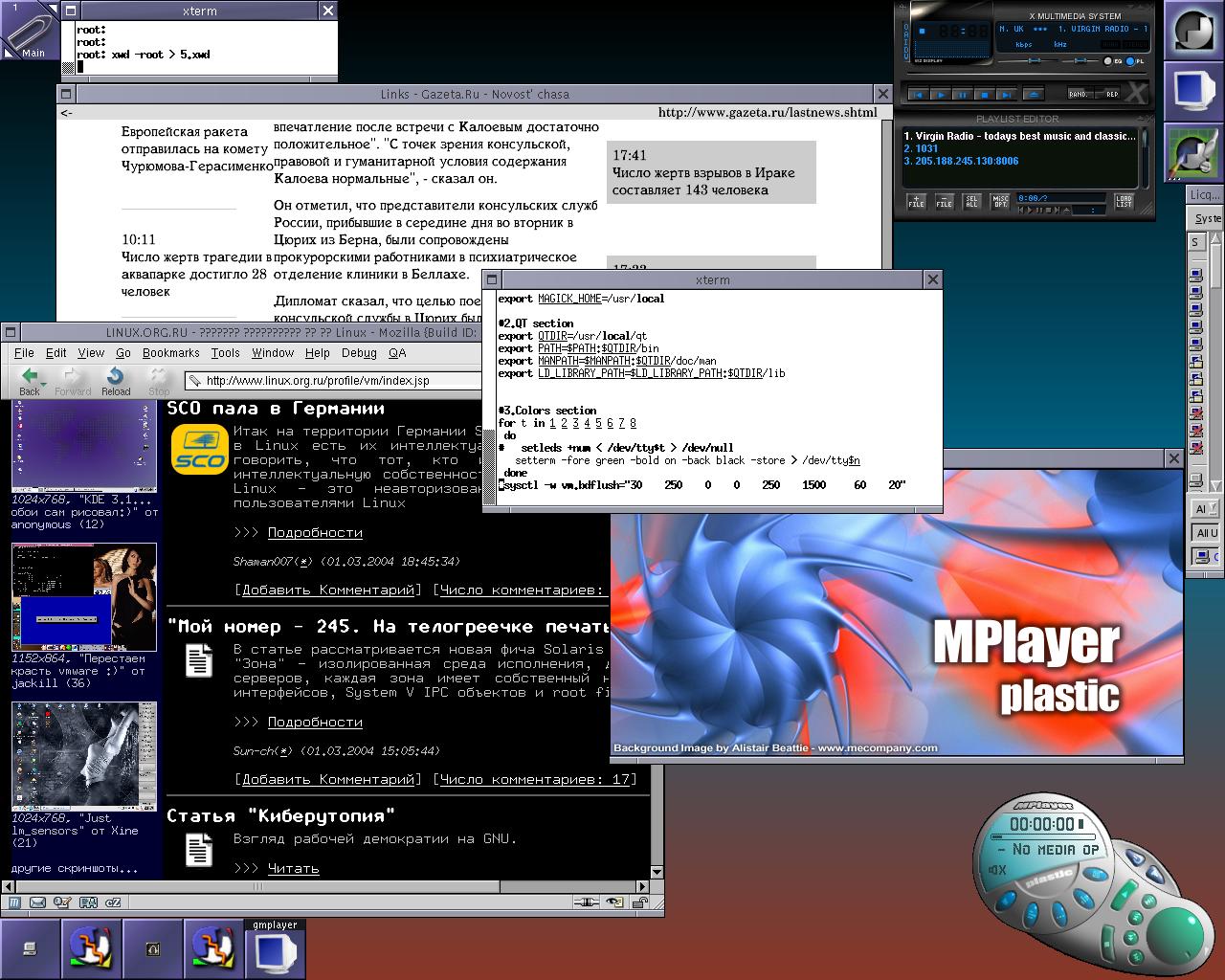Click SEL ALL in Playlist Editor
This screenshot has height=980, width=1225.
coord(972,201)
